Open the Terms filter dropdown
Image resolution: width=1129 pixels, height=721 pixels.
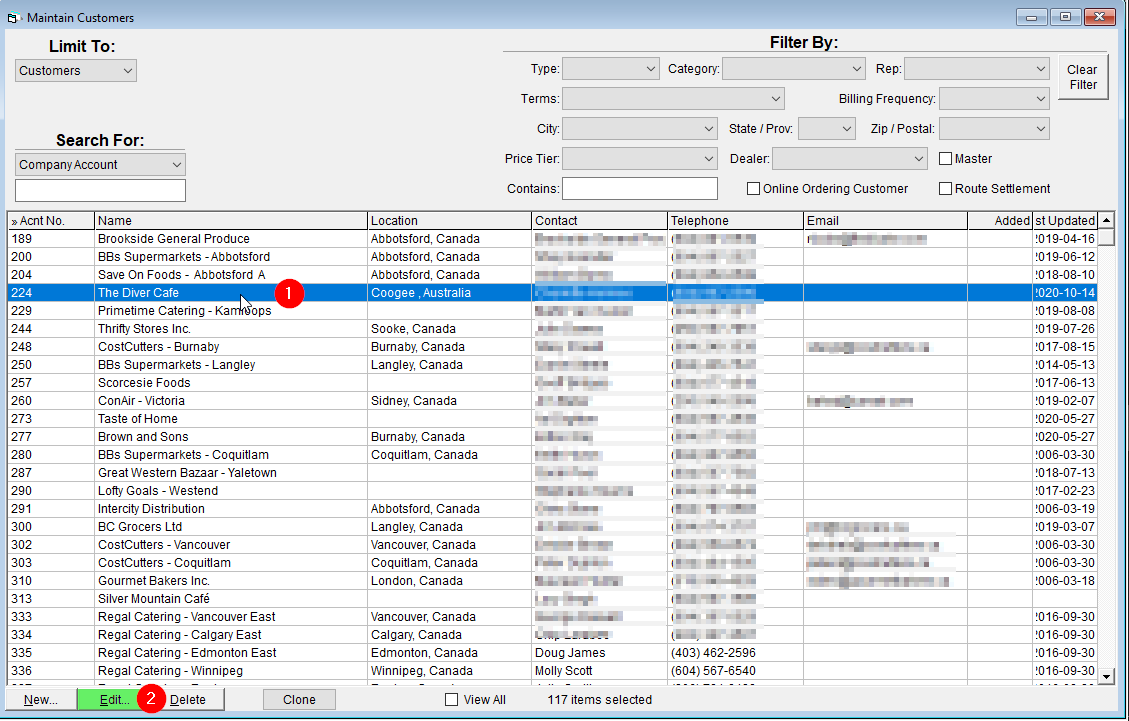click(673, 99)
